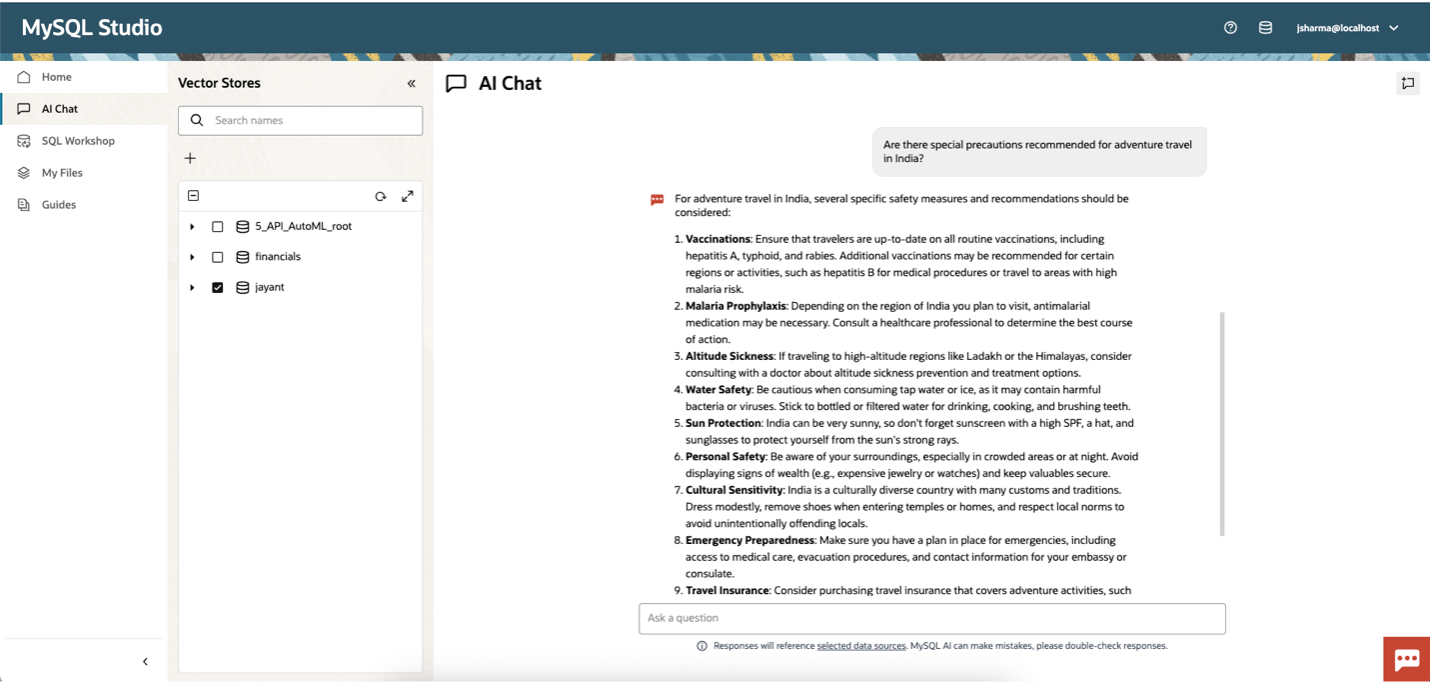The height and width of the screenshot is (684, 1430).
Task: Click the database icon in header
Action: 1265,28
